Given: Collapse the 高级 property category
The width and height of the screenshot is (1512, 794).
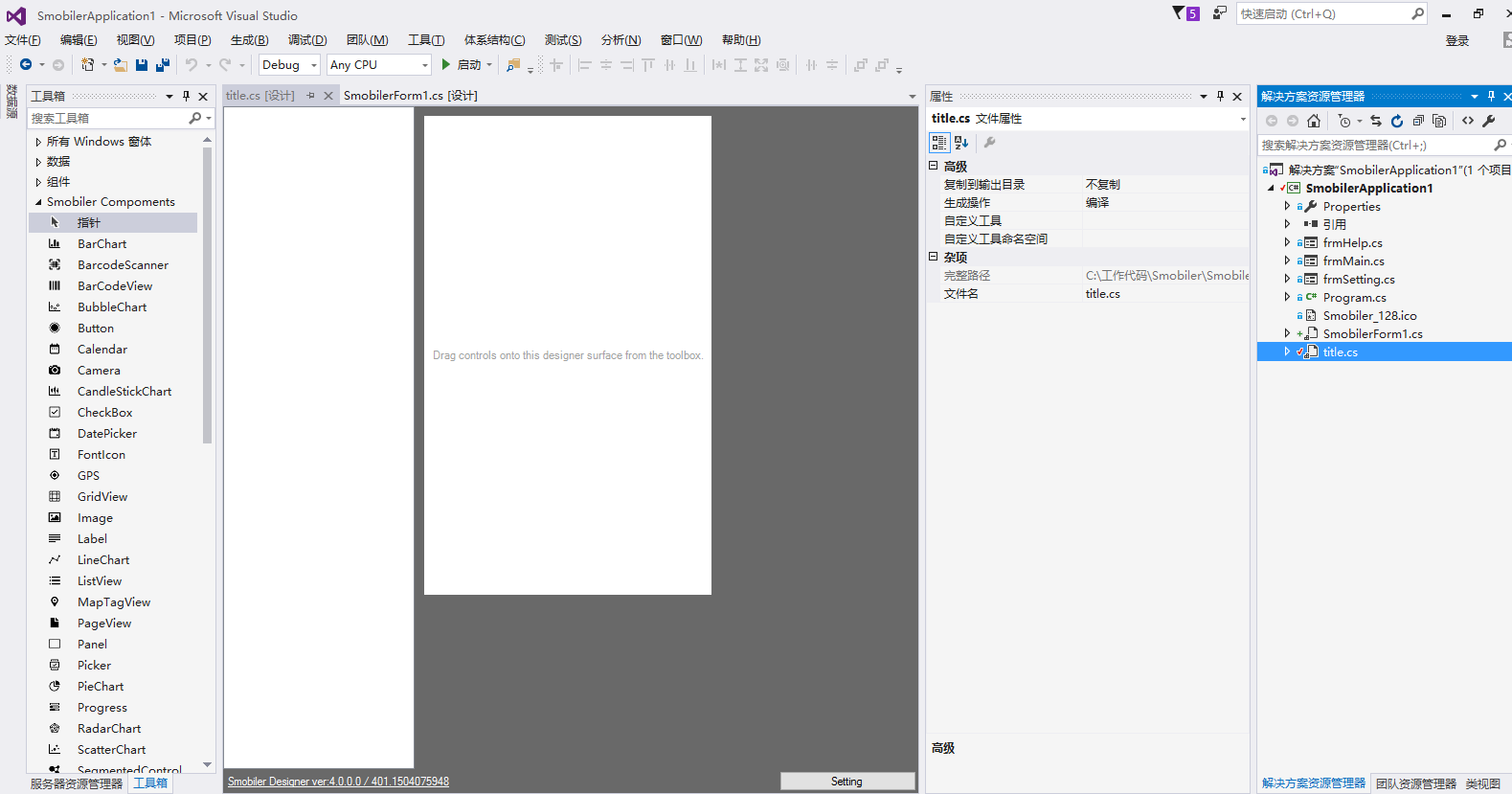Looking at the screenshot, I should pyautogui.click(x=934, y=166).
